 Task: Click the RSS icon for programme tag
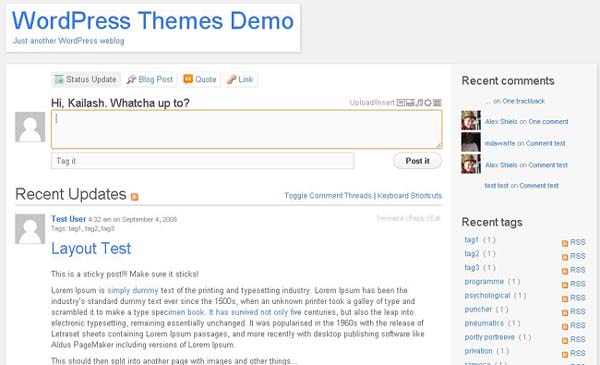coord(565,285)
